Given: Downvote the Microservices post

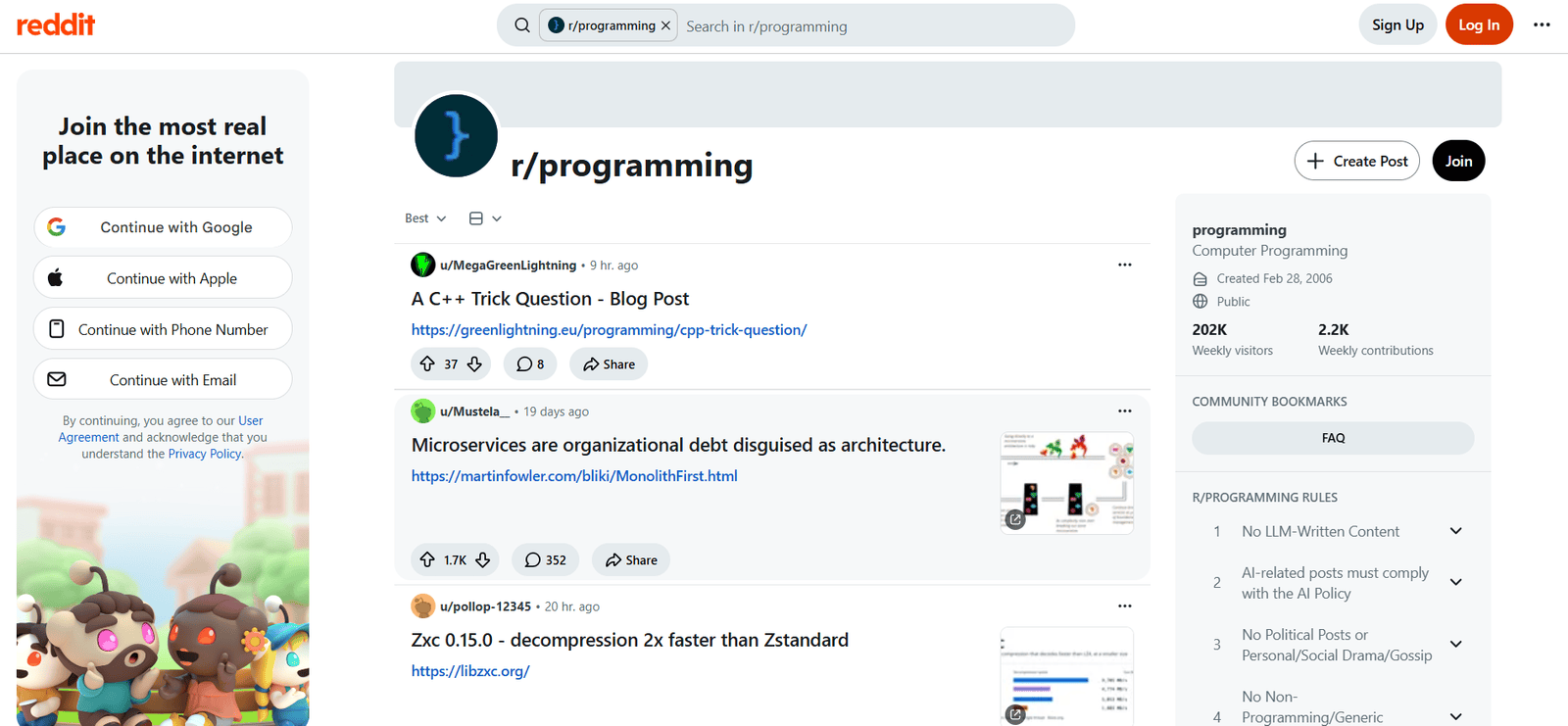Looking at the screenshot, I should (x=483, y=560).
